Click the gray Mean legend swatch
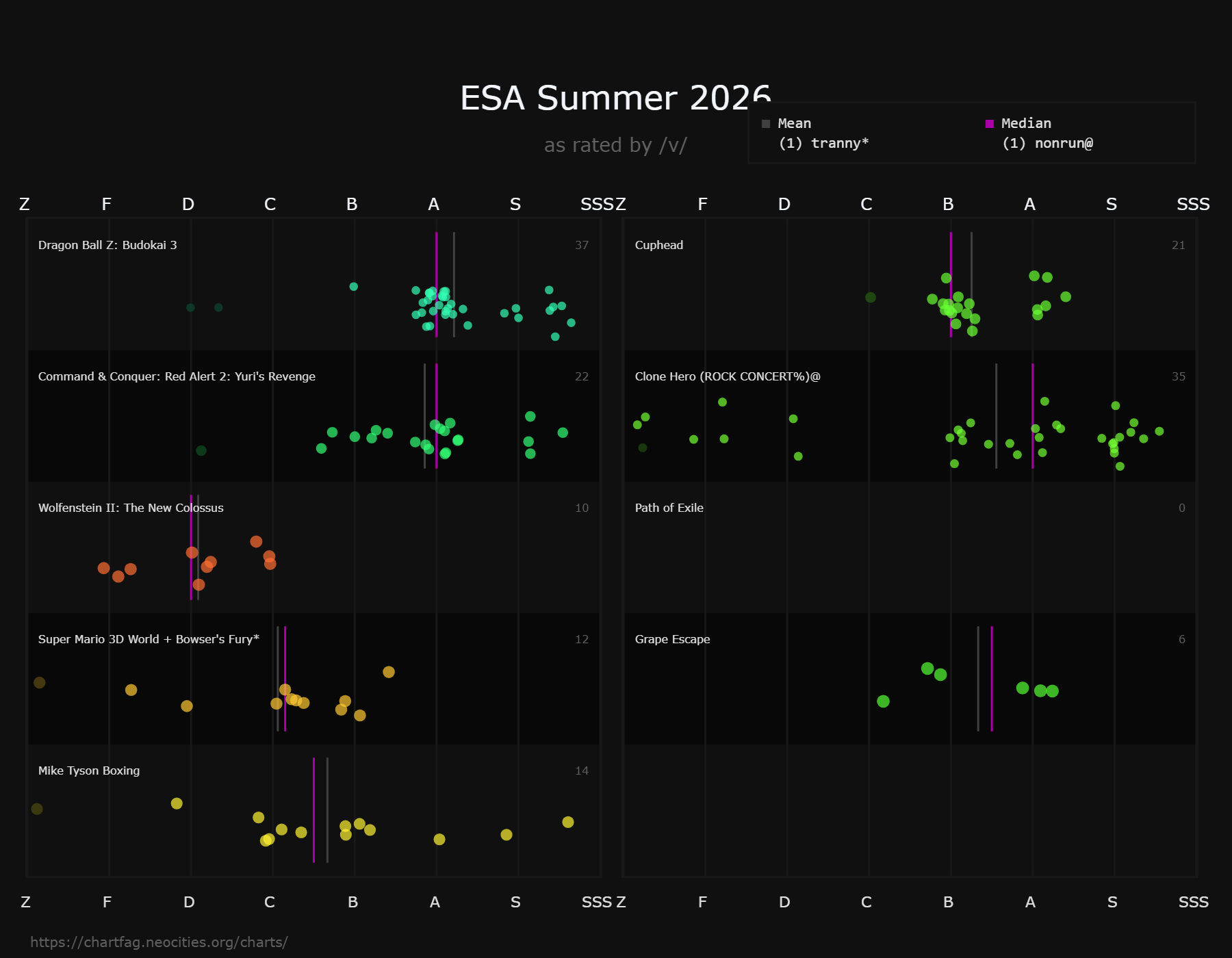The height and width of the screenshot is (958, 1232). (766, 124)
